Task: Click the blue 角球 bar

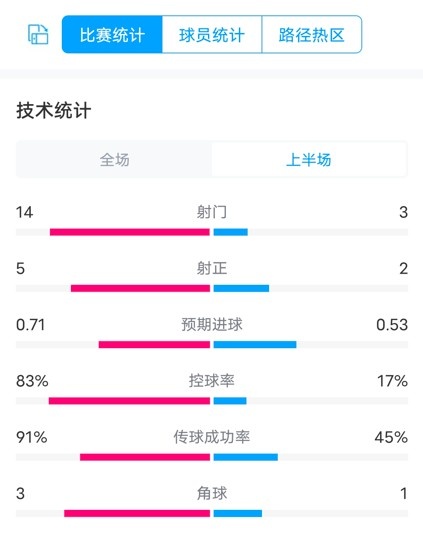Action: point(238,513)
